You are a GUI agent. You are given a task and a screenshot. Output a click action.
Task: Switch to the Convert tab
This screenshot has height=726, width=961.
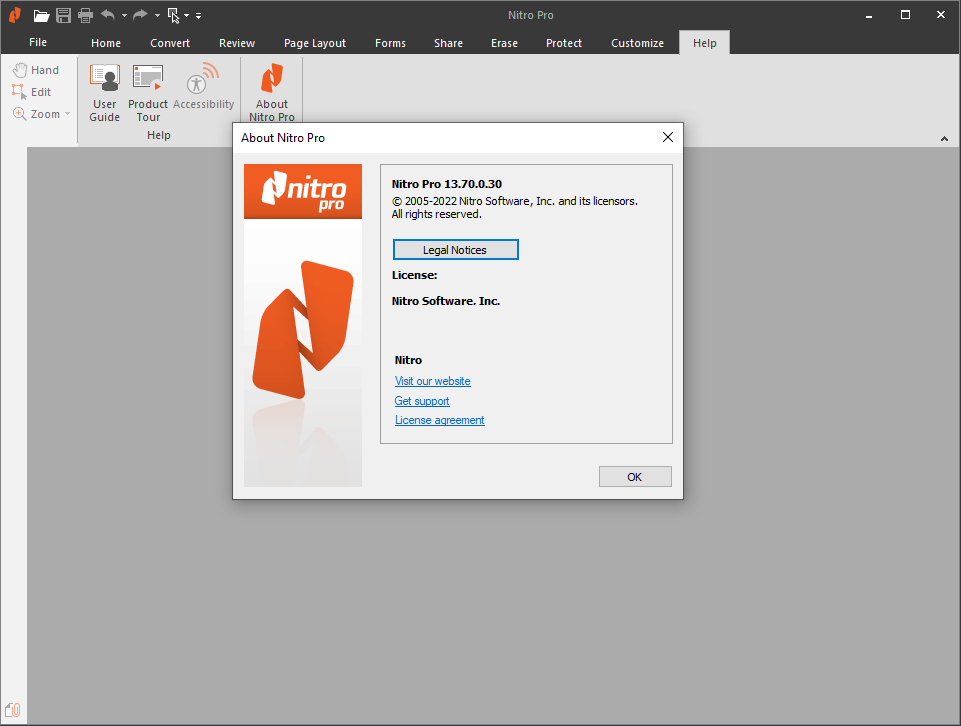tap(170, 43)
